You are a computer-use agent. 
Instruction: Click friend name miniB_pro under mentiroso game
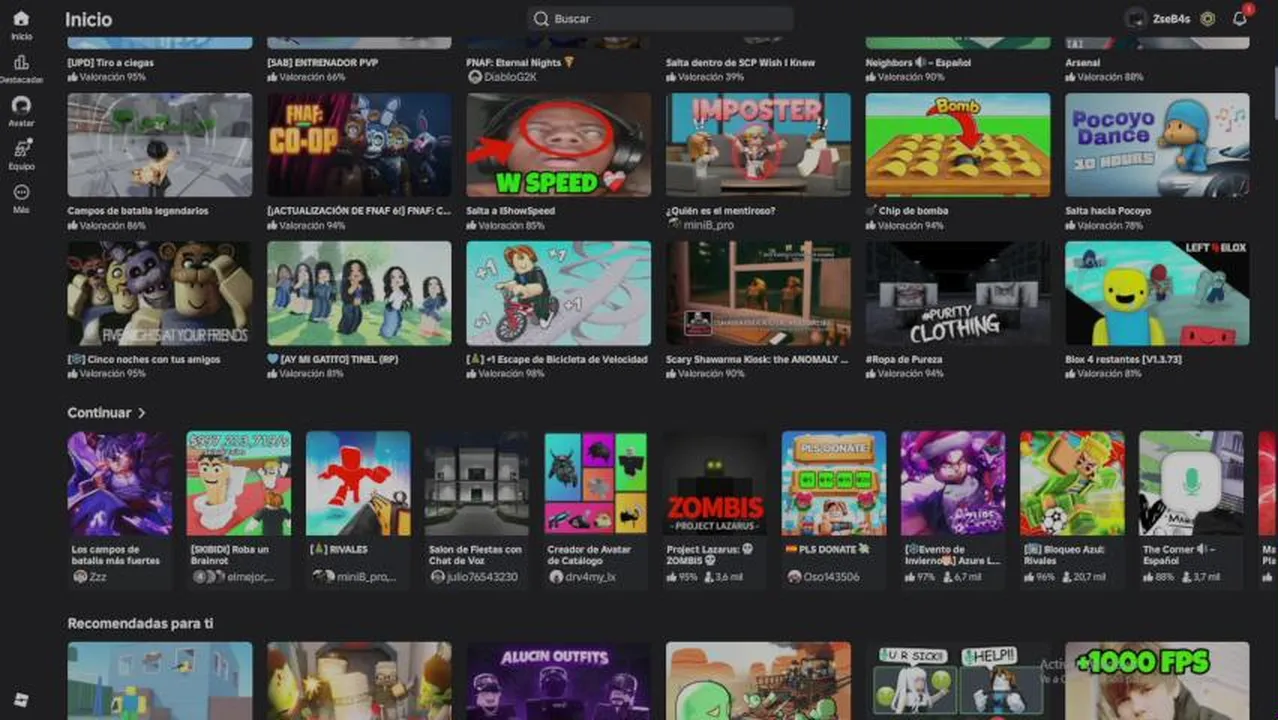click(x=709, y=225)
